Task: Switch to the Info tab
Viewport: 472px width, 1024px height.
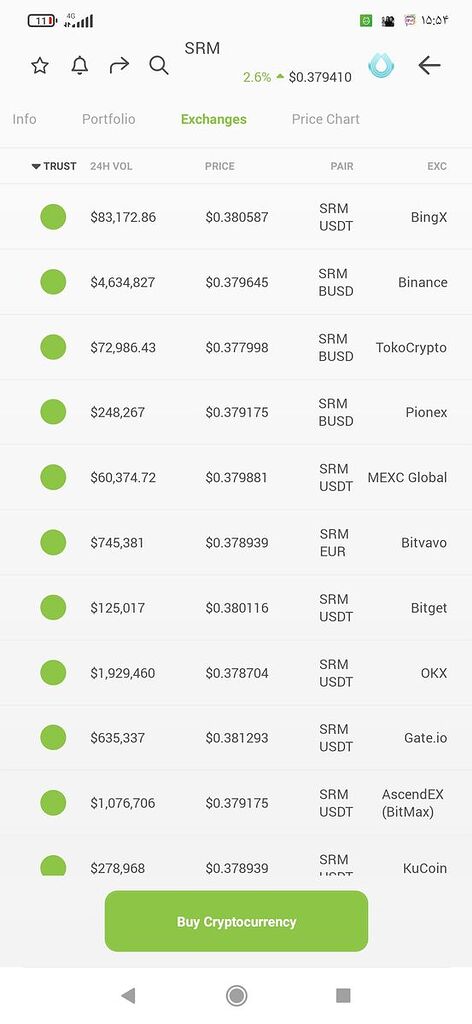Action: coord(24,119)
